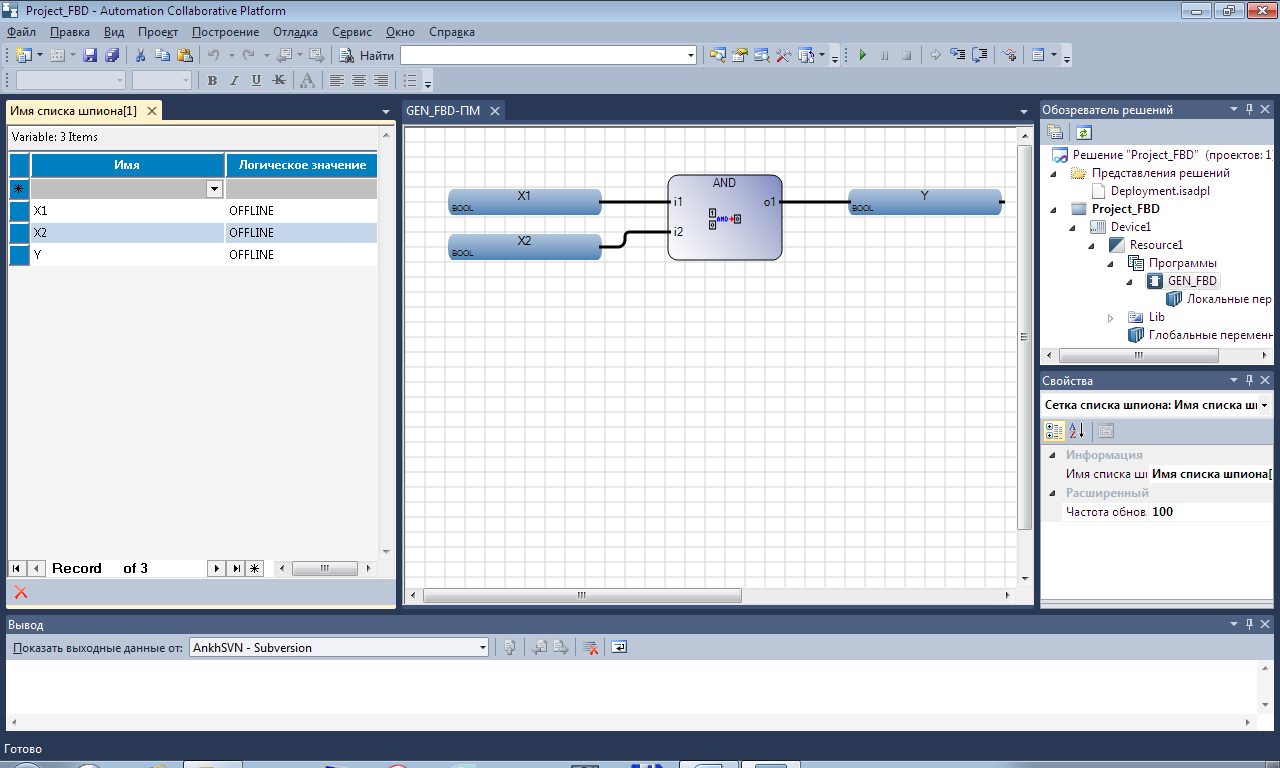Viewport: 1280px width, 768px height.
Task: Click the red X delete icon in spy list
Action: [x=21, y=593]
